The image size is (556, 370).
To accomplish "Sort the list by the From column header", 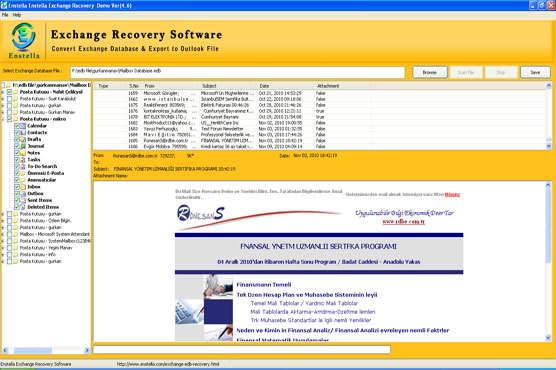I will [x=171, y=86].
